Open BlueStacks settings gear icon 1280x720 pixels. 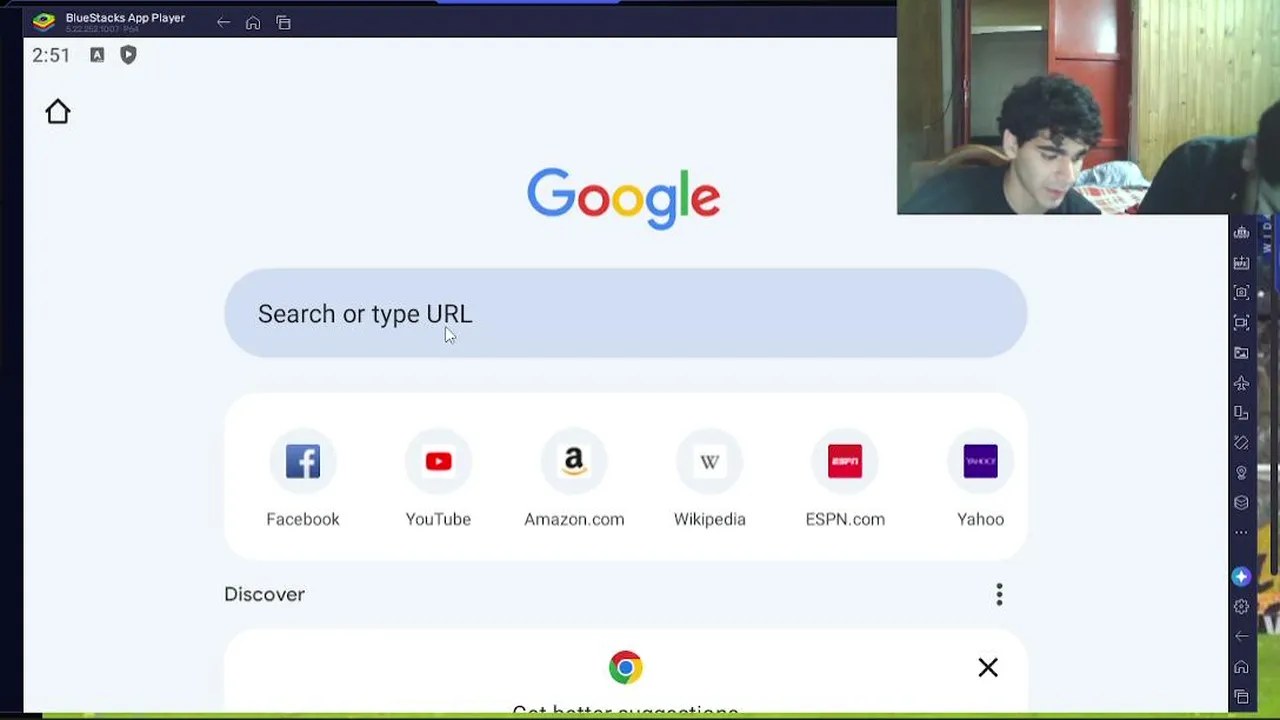(x=1241, y=607)
